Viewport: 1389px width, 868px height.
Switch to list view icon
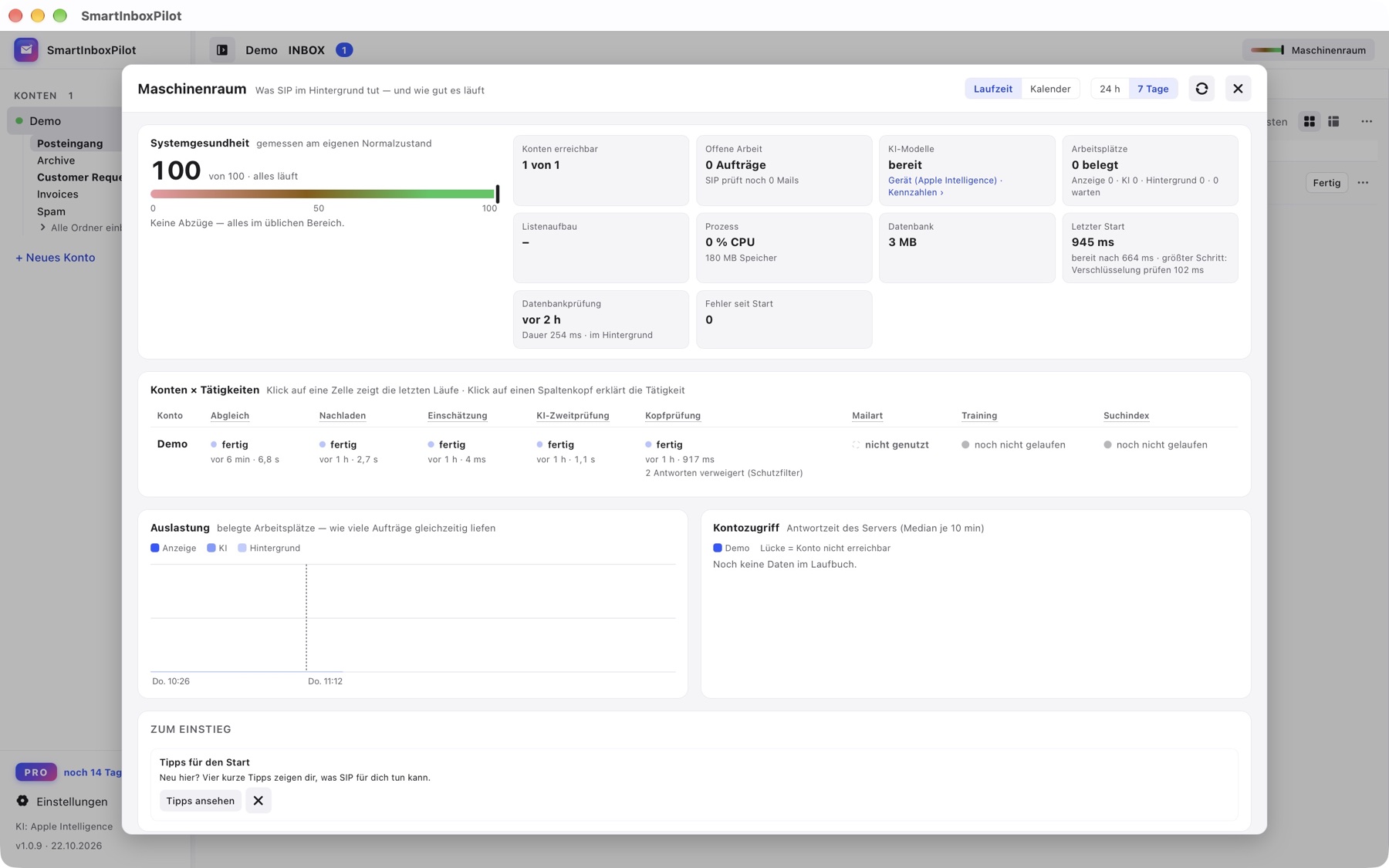click(1333, 122)
